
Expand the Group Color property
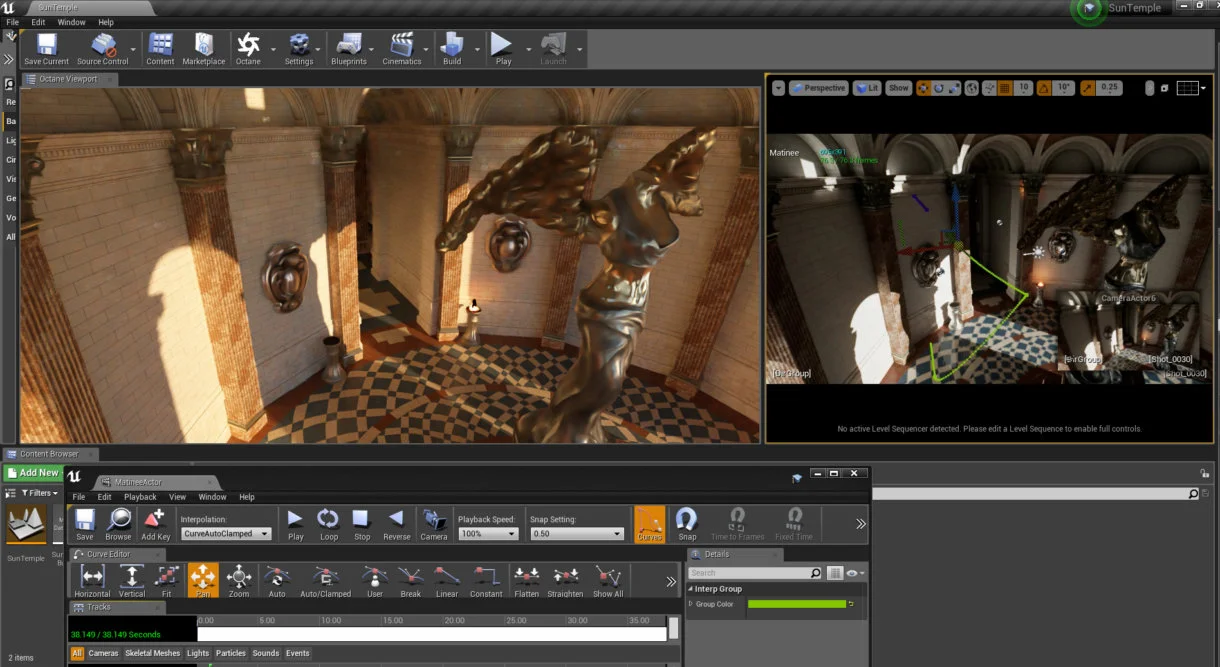690,604
